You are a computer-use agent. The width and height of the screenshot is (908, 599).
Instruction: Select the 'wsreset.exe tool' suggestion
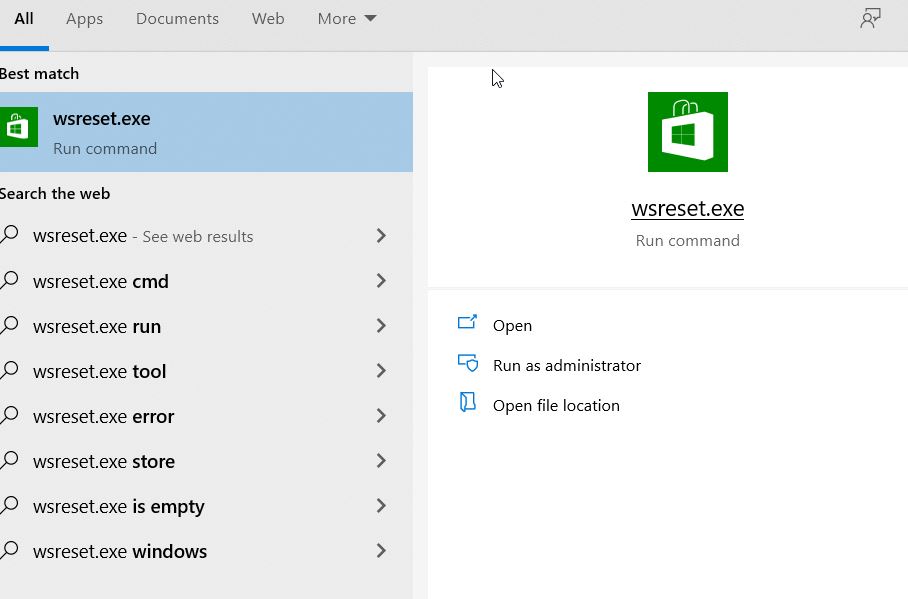point(206,371)
